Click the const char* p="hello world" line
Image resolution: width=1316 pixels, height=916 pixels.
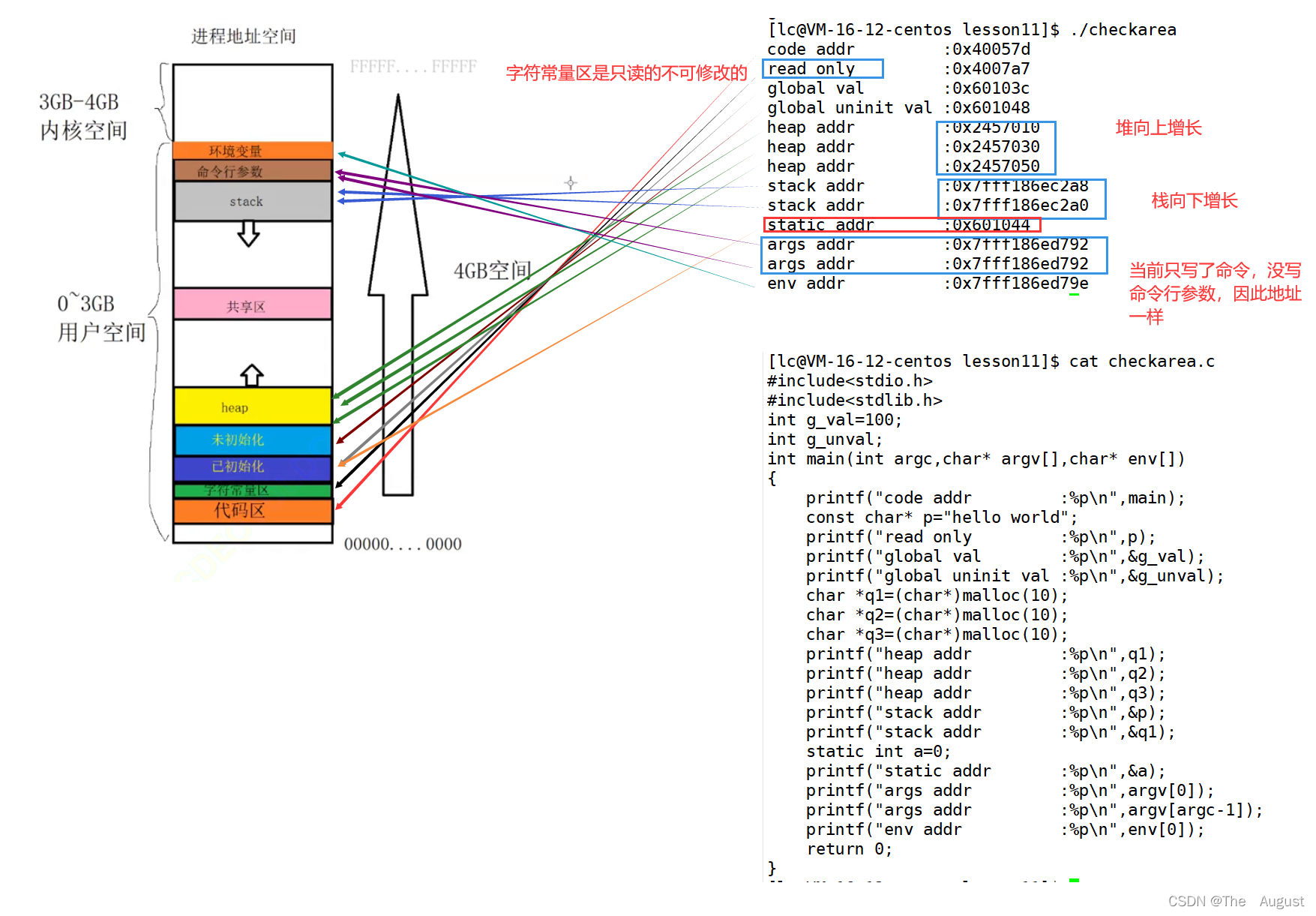[x=942, y=517]
